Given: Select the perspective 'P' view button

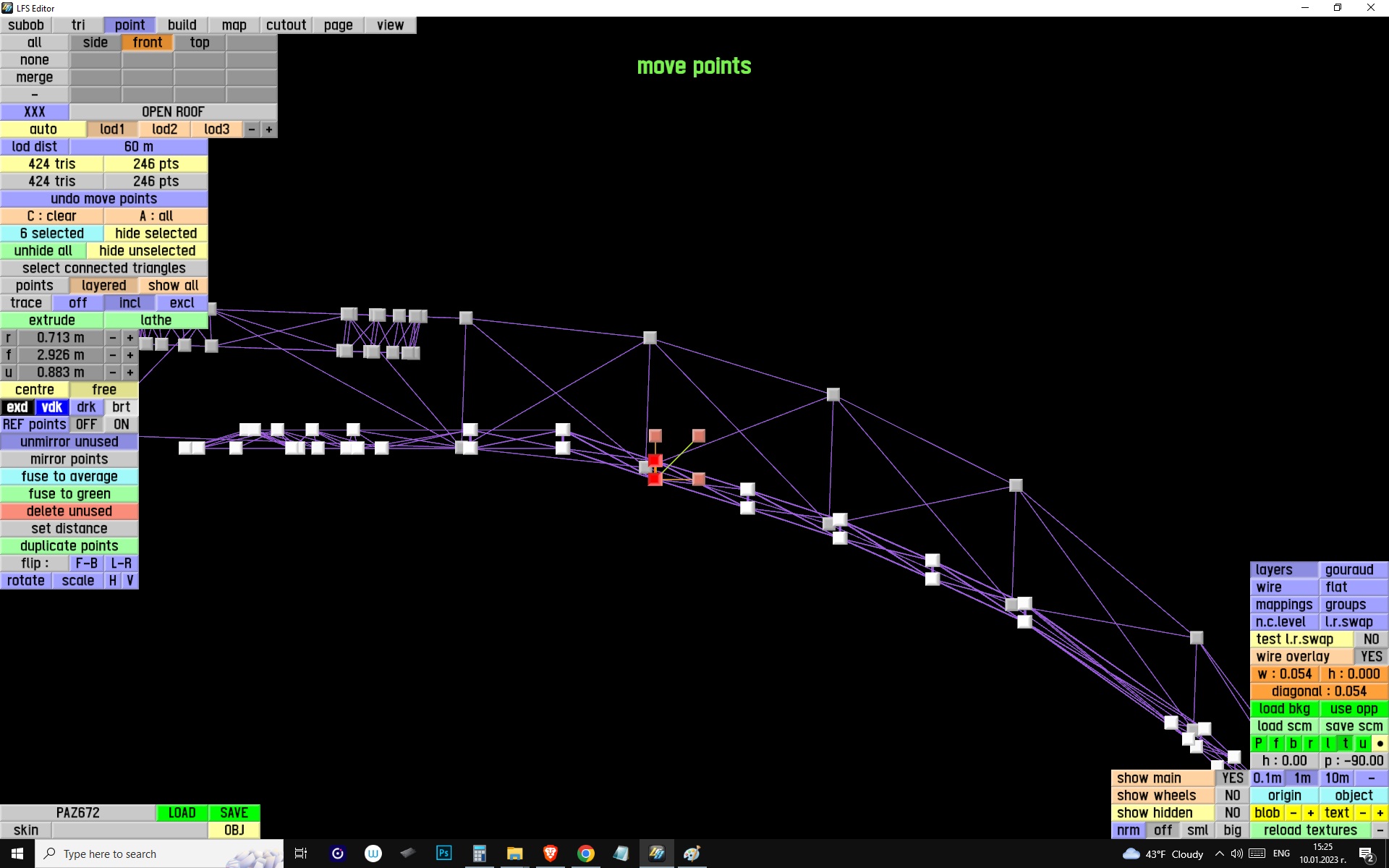Looking at the screenshot, I should pos(1258,744).
